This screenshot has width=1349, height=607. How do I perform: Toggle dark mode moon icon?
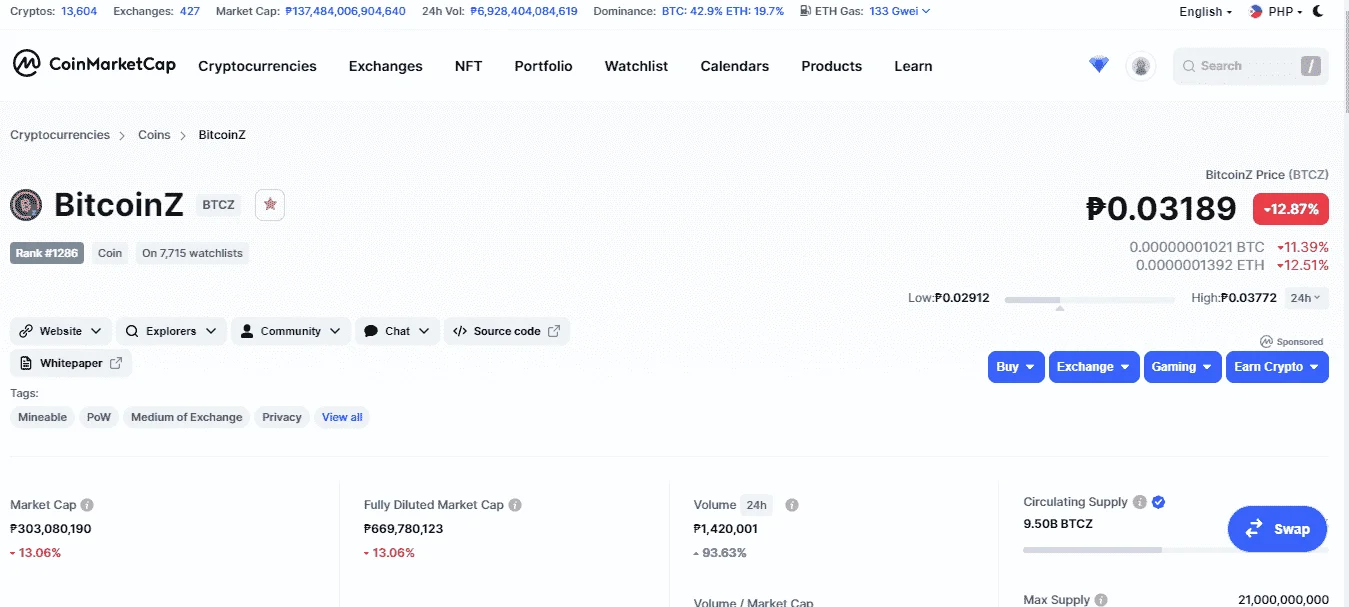[x=1318, y=11]
